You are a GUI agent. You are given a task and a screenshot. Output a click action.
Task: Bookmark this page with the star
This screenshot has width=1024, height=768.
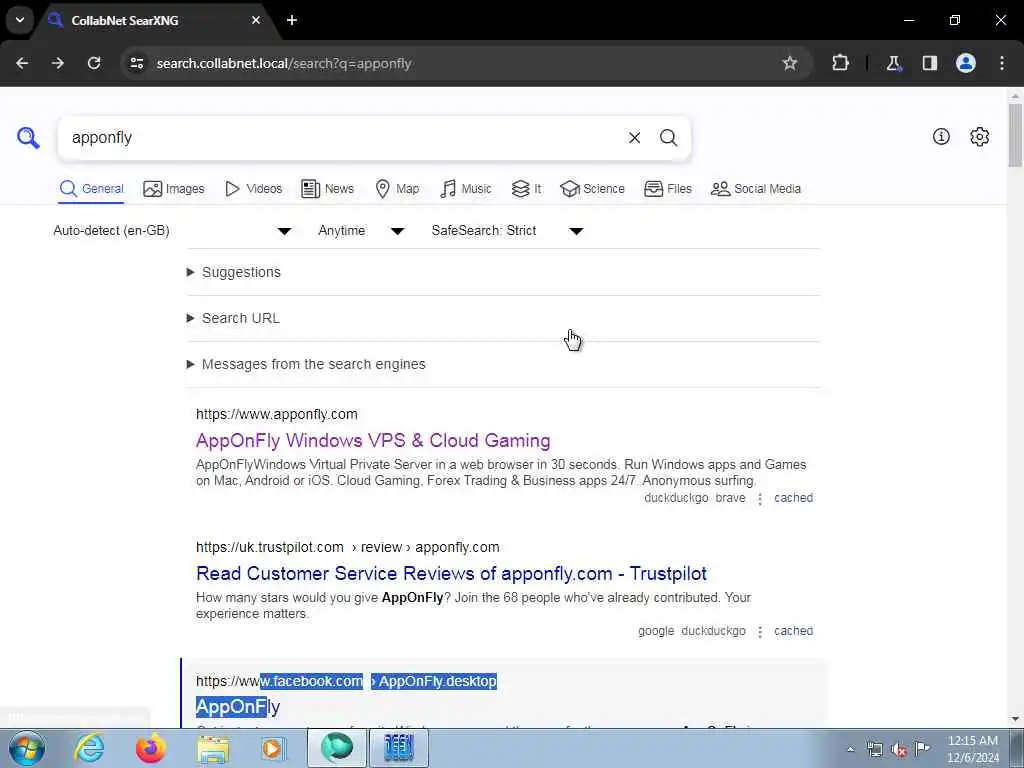[x=790, y=63]
